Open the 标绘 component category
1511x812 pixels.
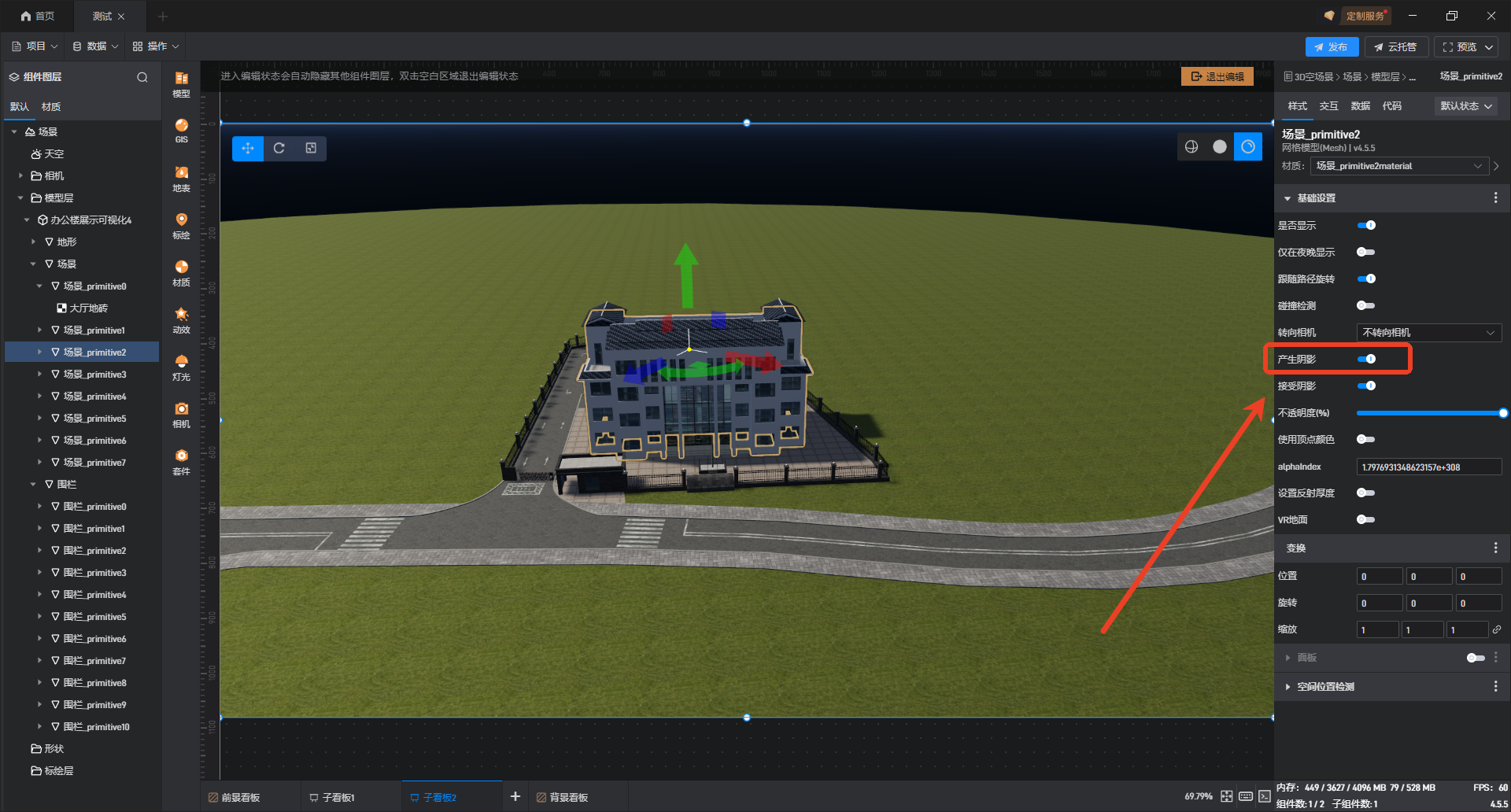pyautogui.click(x=181, y=226)
